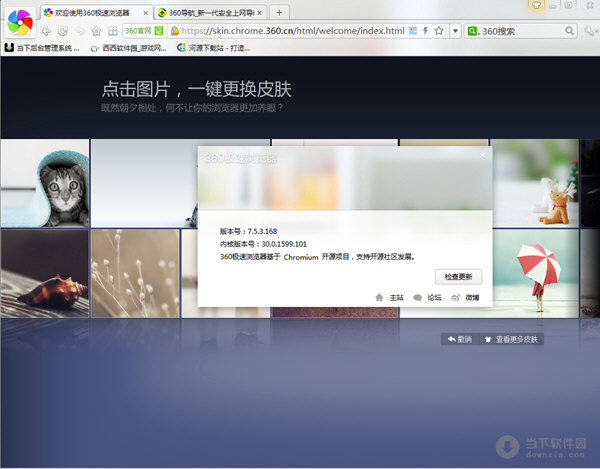Select the toy reindeer skin thumbnail
Screen dimensions: 600x469
point(536,183)
